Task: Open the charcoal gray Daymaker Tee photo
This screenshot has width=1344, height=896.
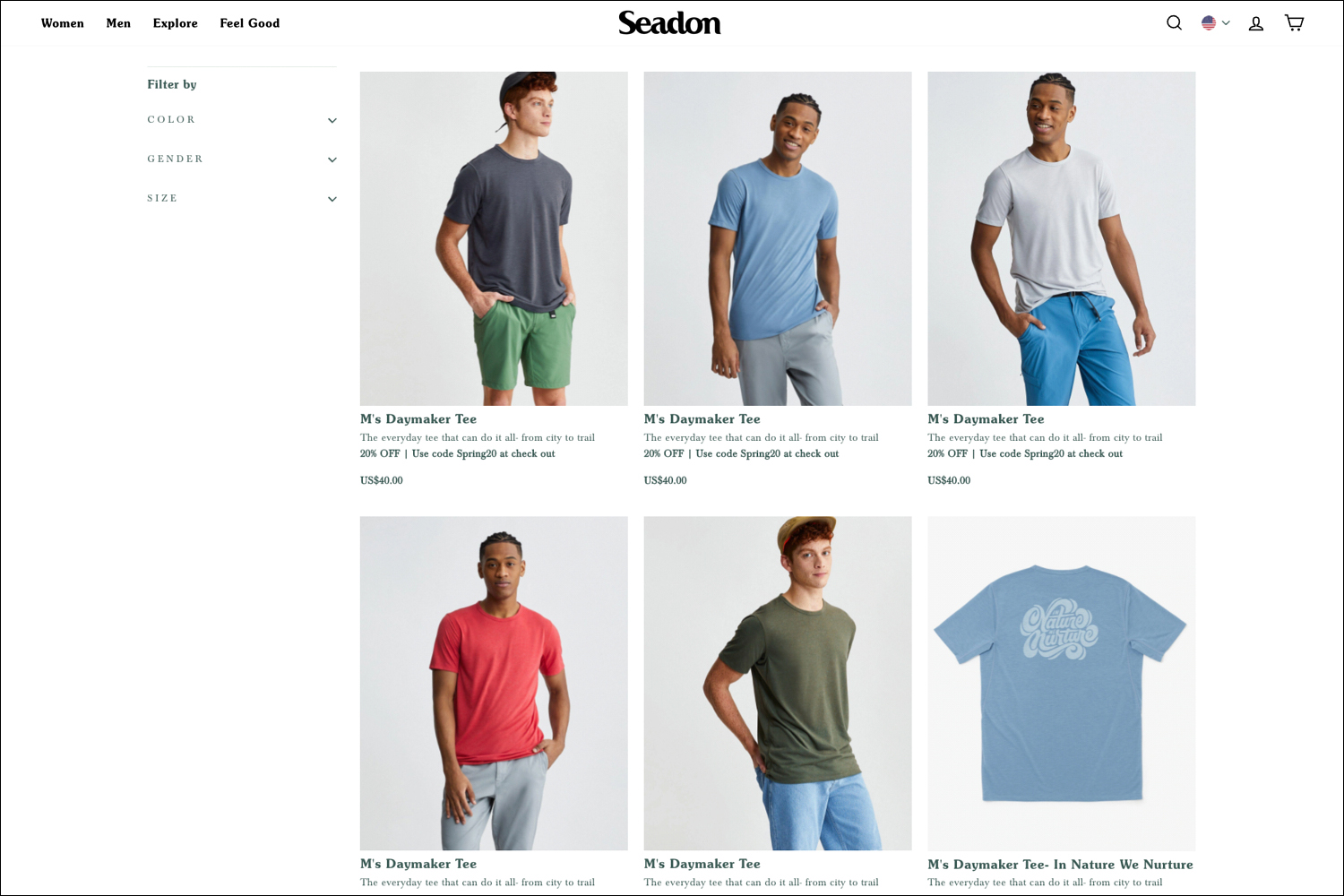Action: (494, 238)
